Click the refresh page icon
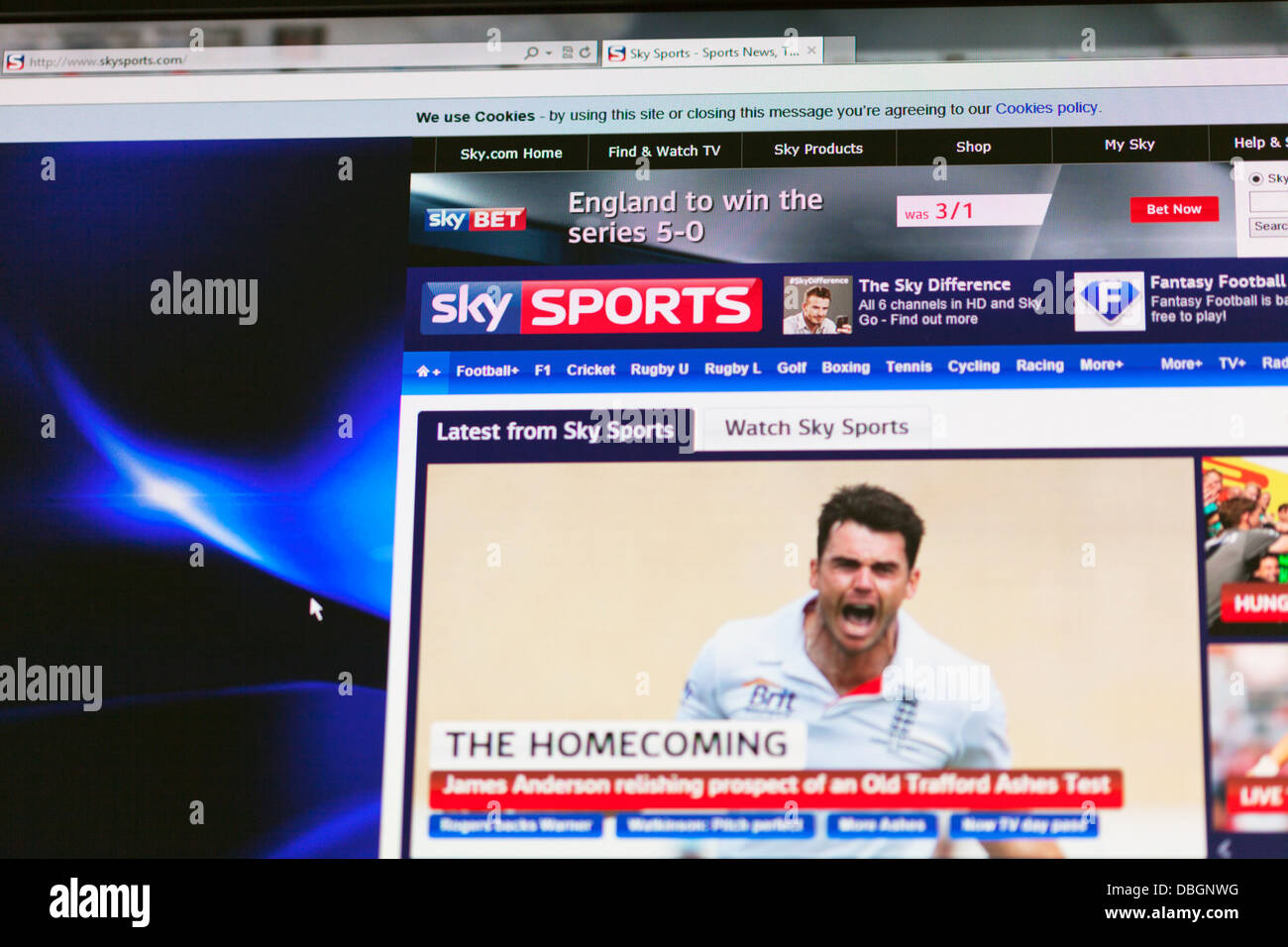 585,53
